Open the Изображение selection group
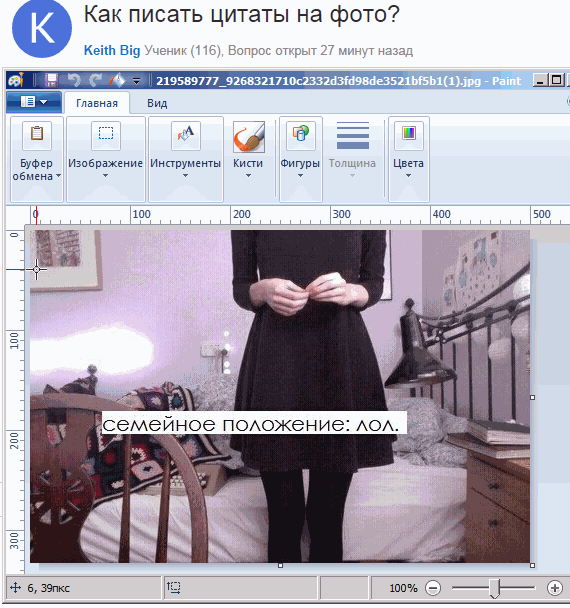Image resolution: width=570 pixels, height=608 pixels. pyautogui.click(x=105, y=159)
